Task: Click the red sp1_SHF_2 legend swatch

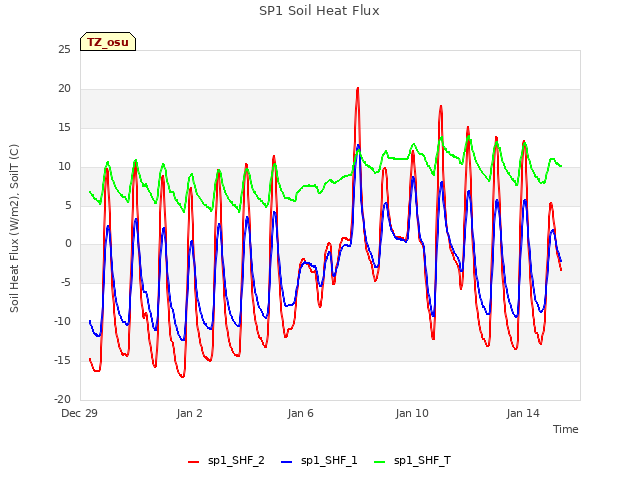Action: [193, 462]
